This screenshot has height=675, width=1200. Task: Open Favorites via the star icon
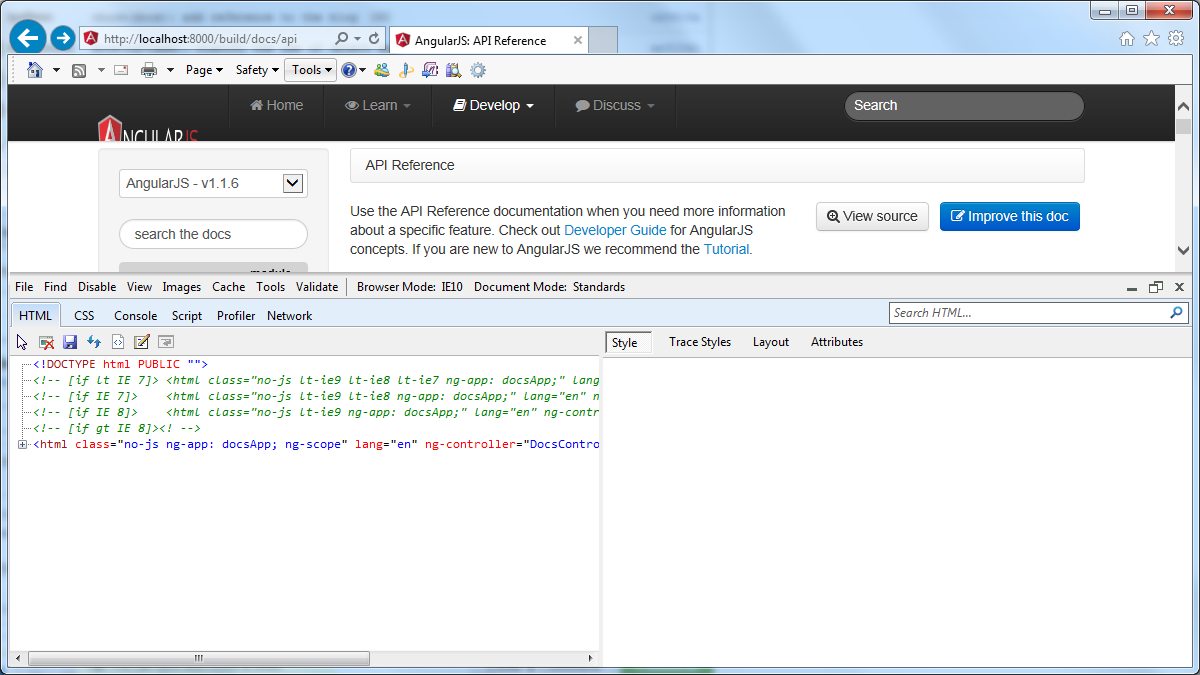coord(1151,38)
